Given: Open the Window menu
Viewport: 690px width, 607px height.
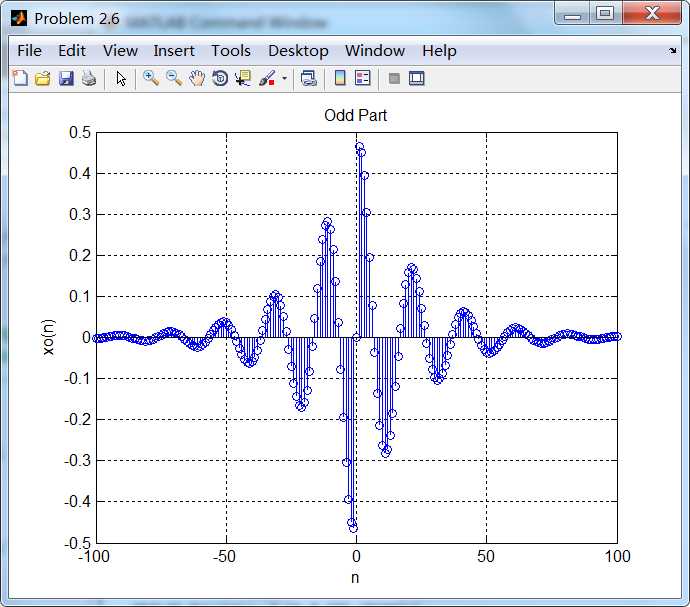Looking at the screenshot, I should point(375,51).
